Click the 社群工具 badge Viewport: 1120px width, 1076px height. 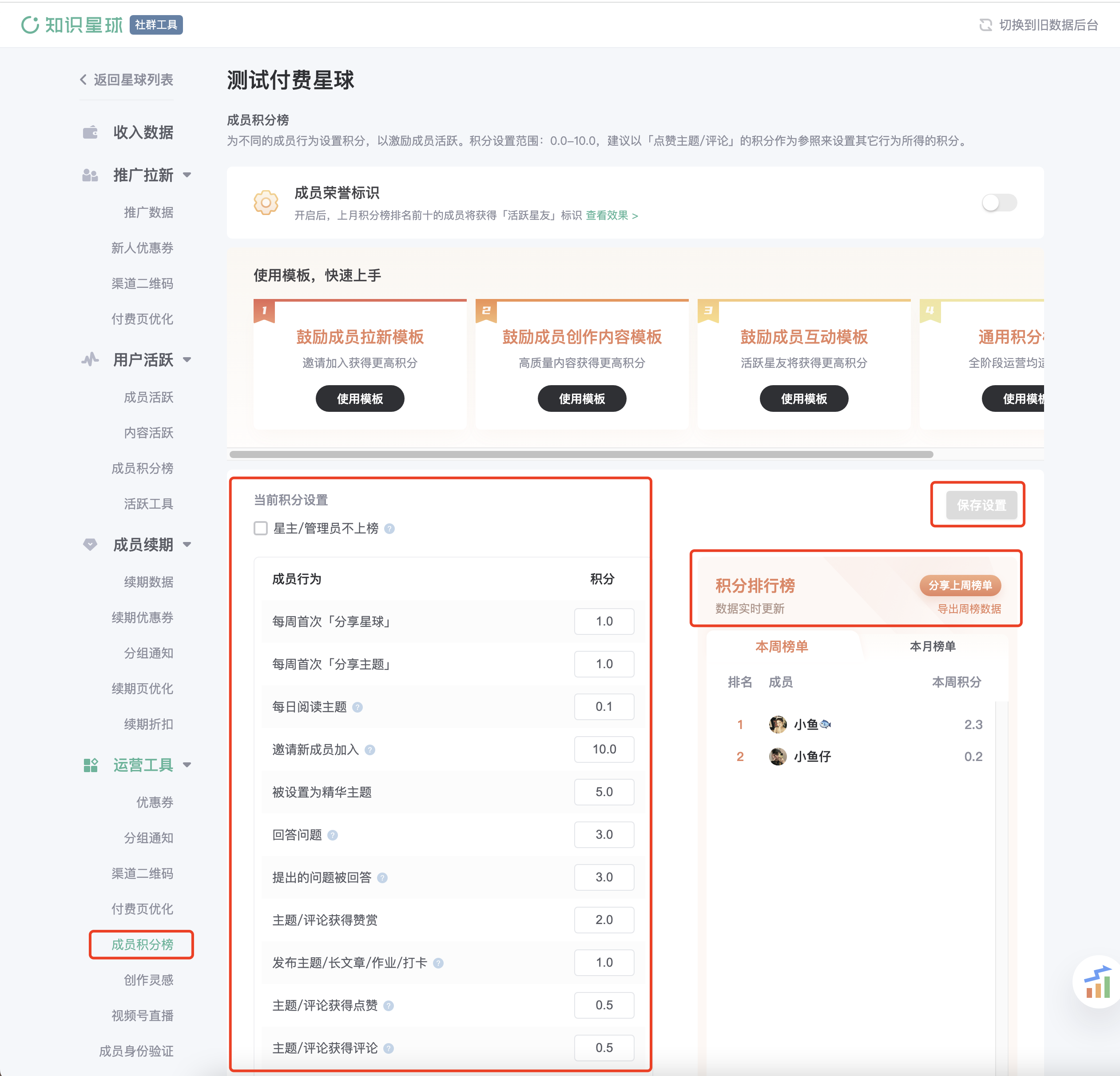(x=156, y=24)
